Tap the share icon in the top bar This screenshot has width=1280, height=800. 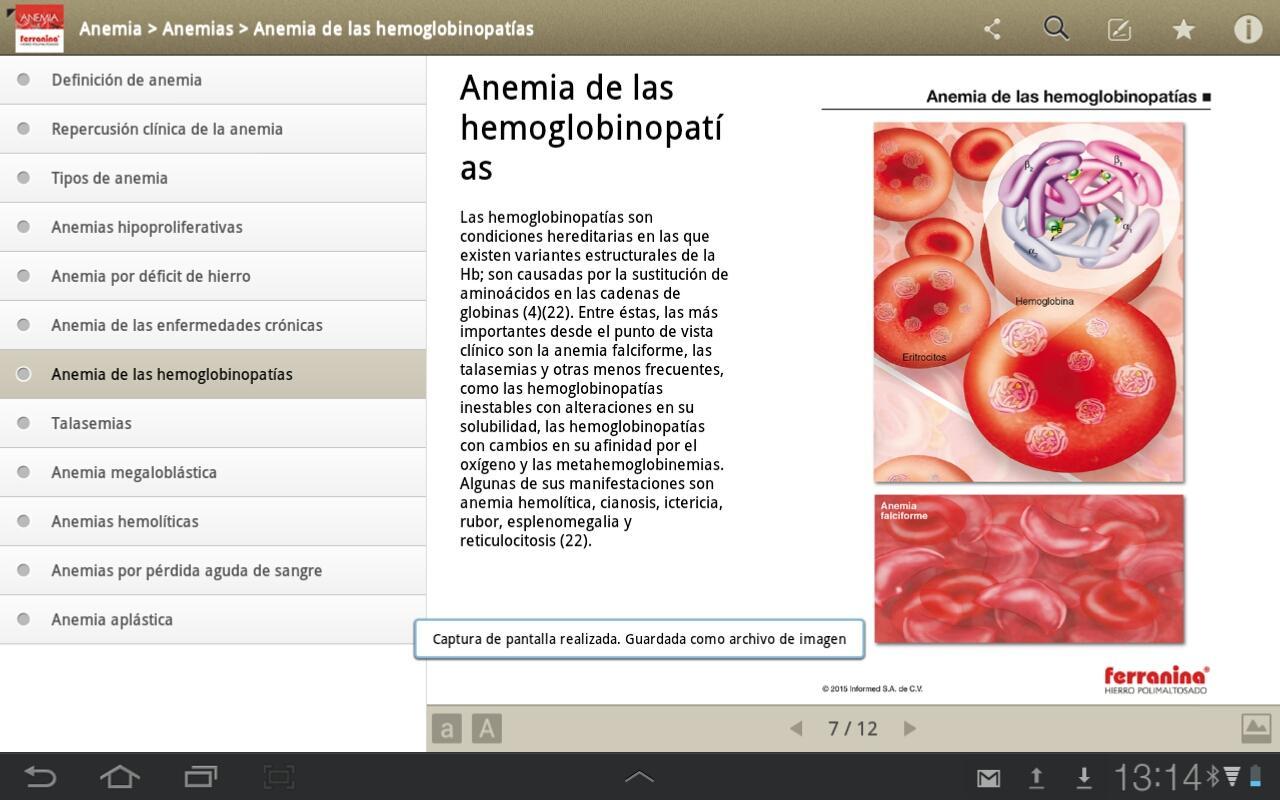(x=992, y=29)
